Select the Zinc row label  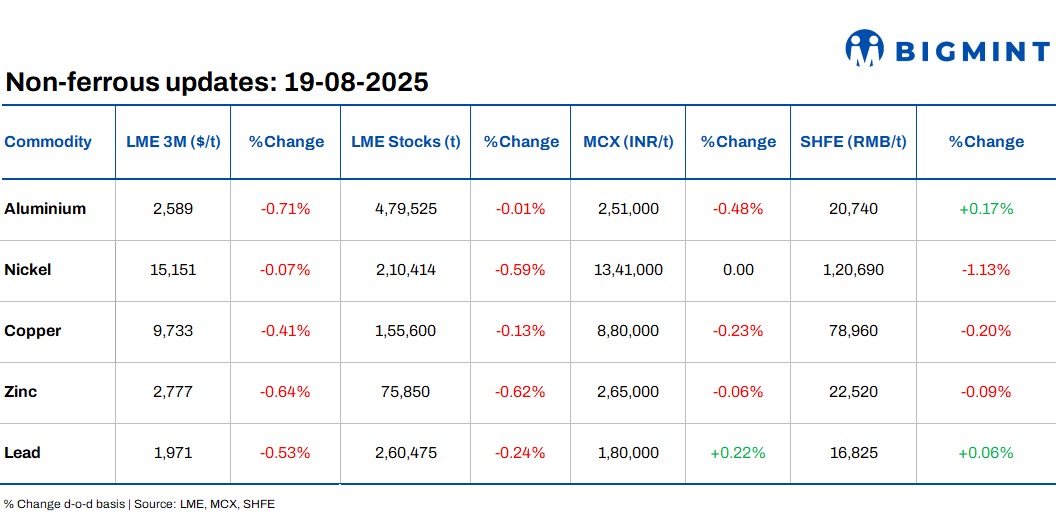pyautogui.click(x=21, y=392)
